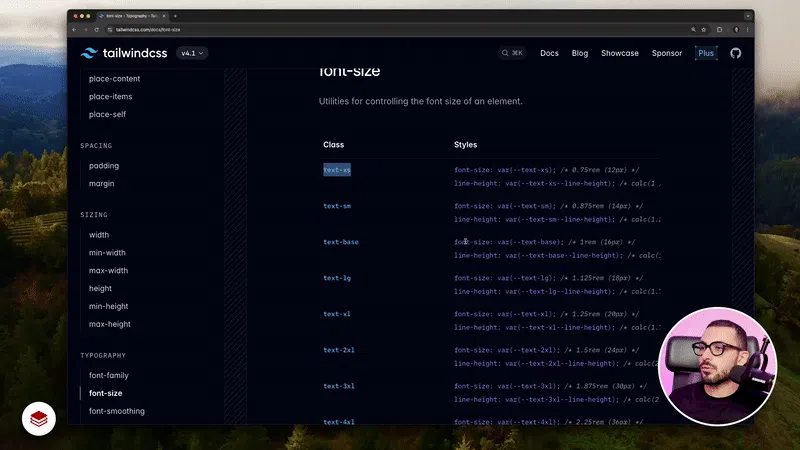Open place-content in the sidebar
This screenshot has height=450, width=800.
(x=114, y=79)
